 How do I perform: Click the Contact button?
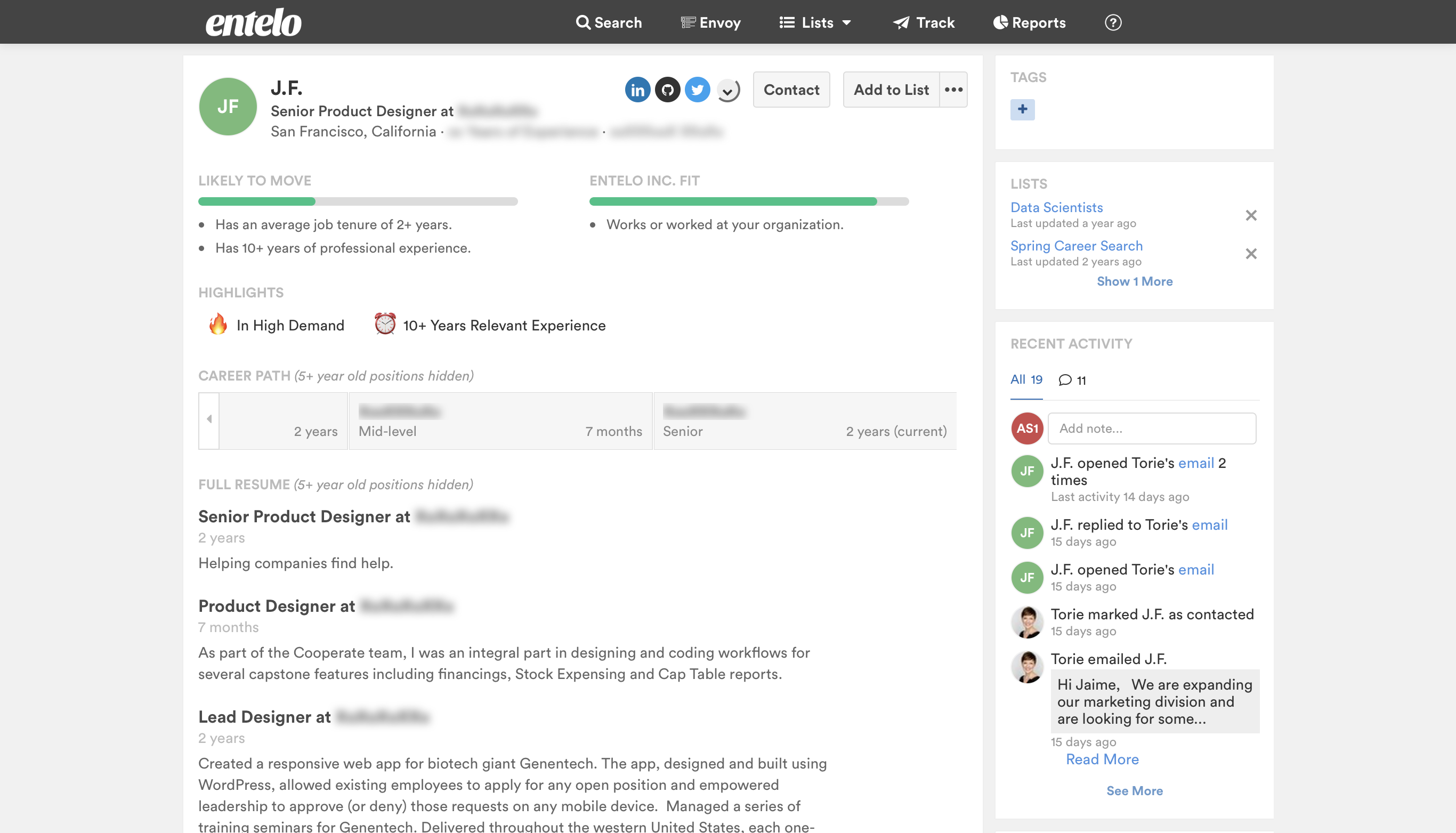click(x=791, y=90)
